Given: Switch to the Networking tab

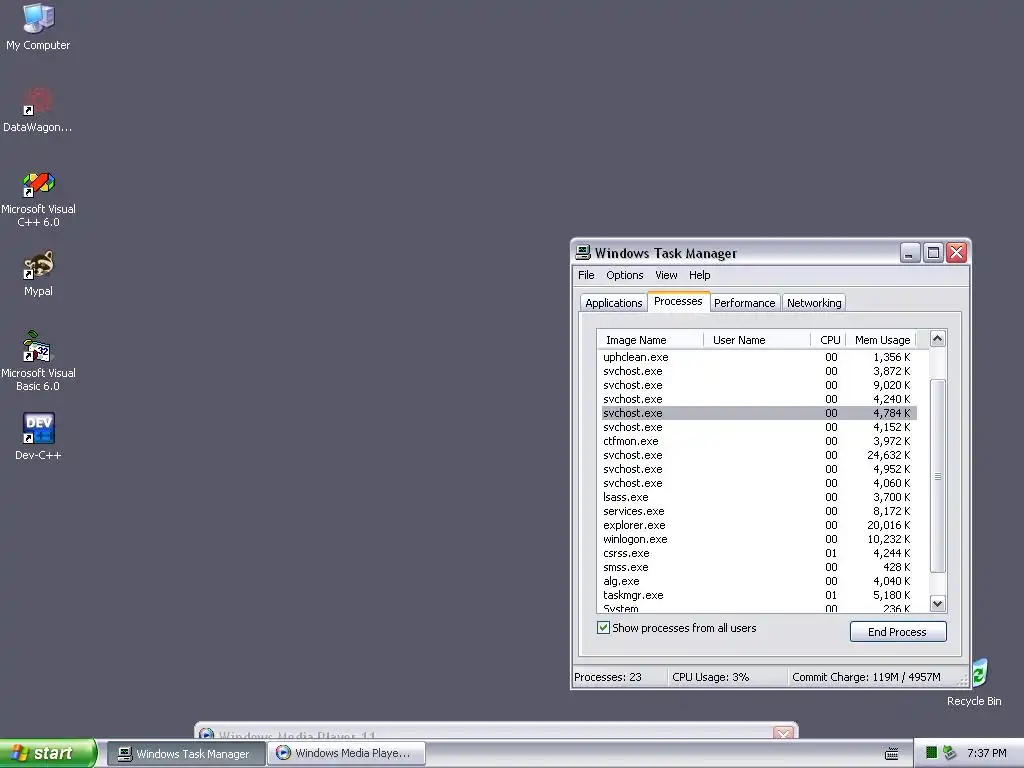Looking at the screenshot, I should point(814,303).
